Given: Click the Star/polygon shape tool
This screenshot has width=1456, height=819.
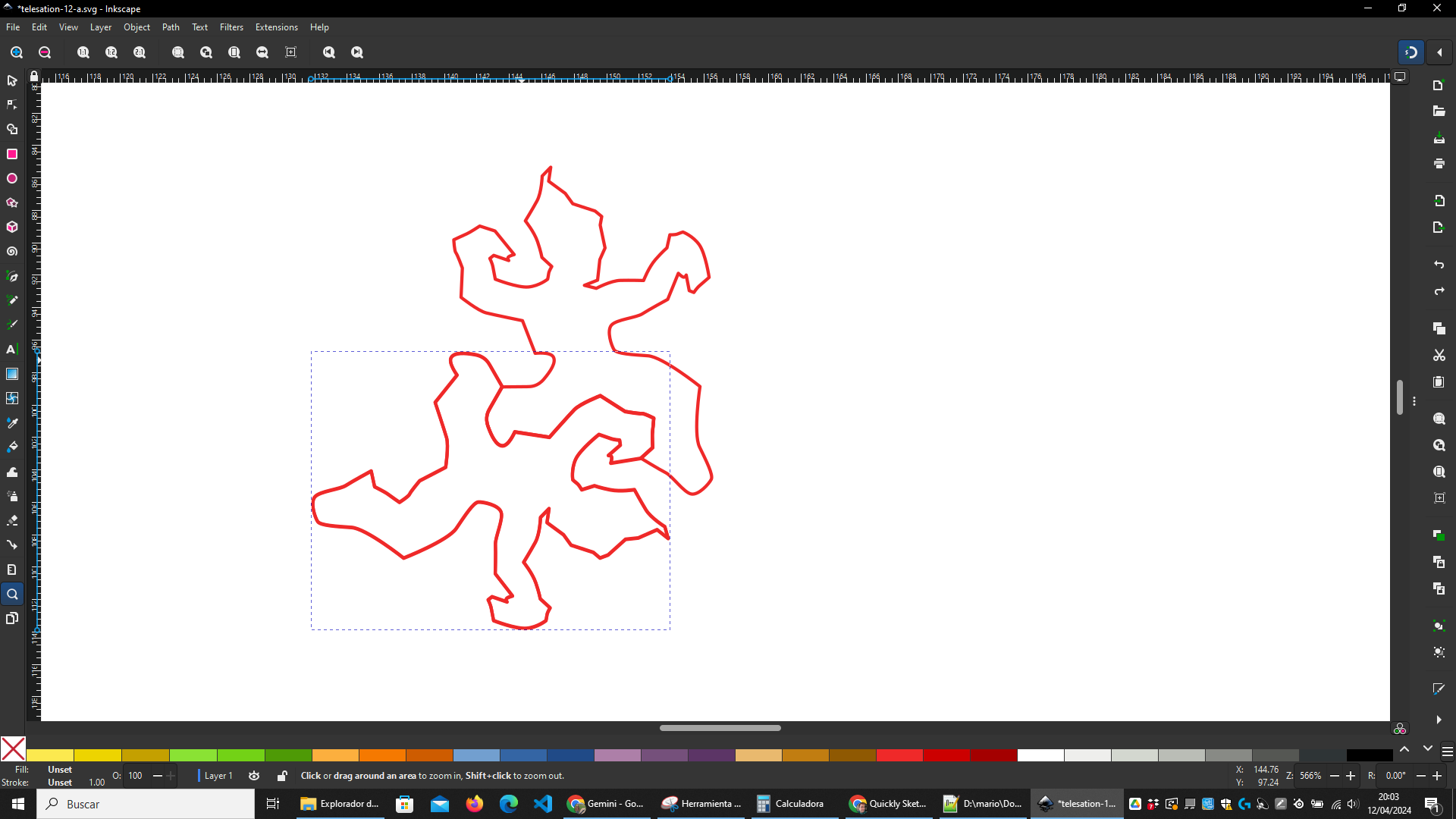Looking at the screenshot, I should coord(12,203).
